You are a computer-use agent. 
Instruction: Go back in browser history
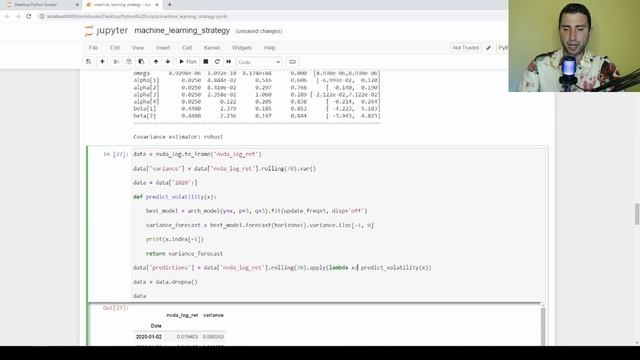tap(7, 16)
